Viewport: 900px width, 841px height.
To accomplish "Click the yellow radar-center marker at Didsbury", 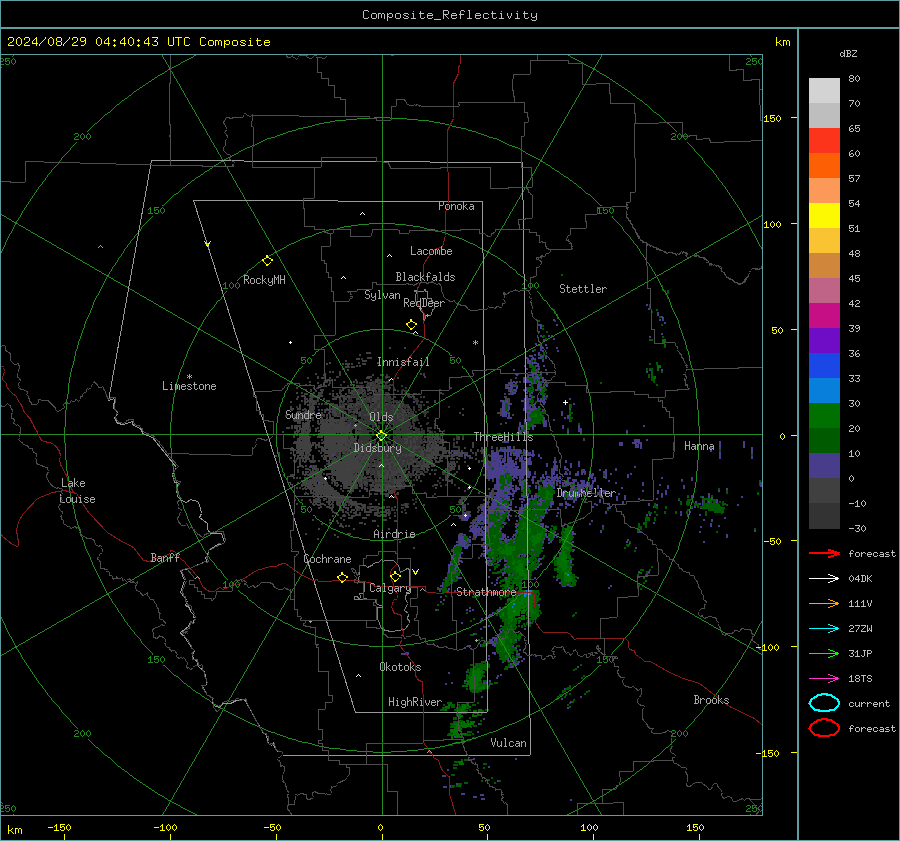I will pos(381,436).
